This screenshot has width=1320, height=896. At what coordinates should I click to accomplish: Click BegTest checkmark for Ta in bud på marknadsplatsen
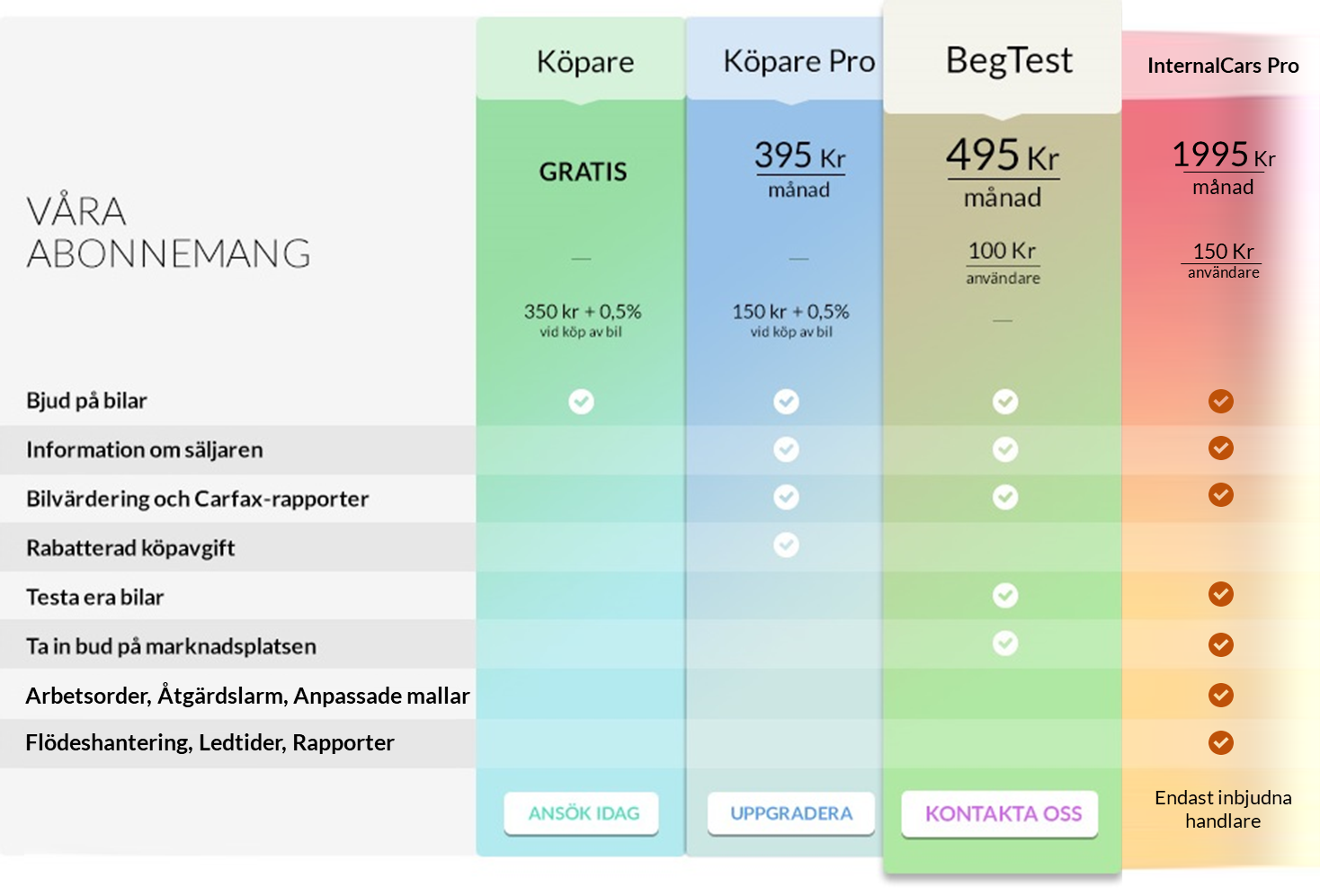[1005, 643]
